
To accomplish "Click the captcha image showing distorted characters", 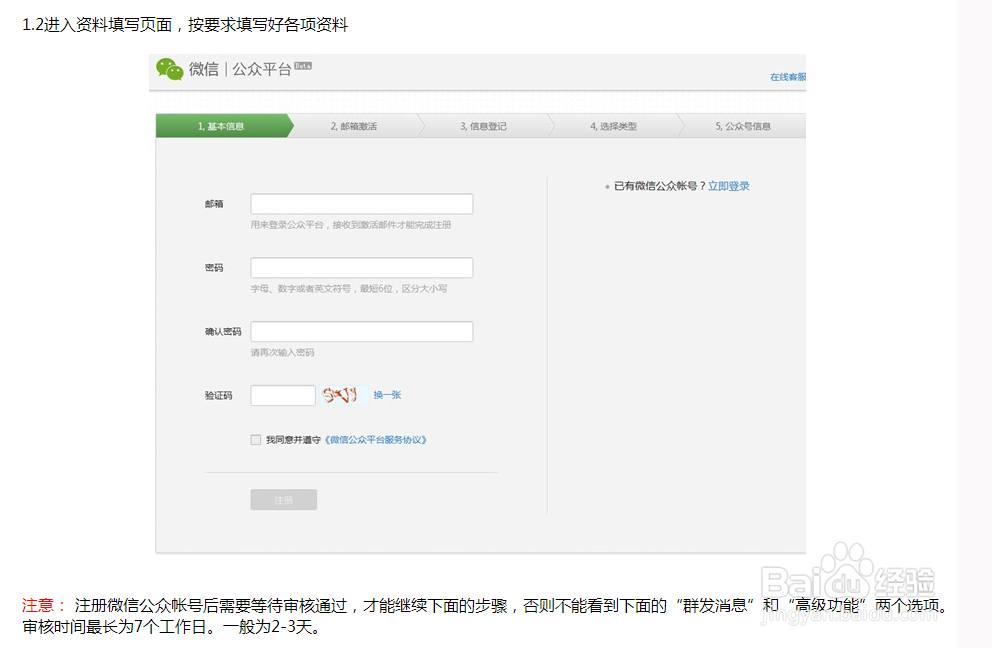I will tap(340, 394).
